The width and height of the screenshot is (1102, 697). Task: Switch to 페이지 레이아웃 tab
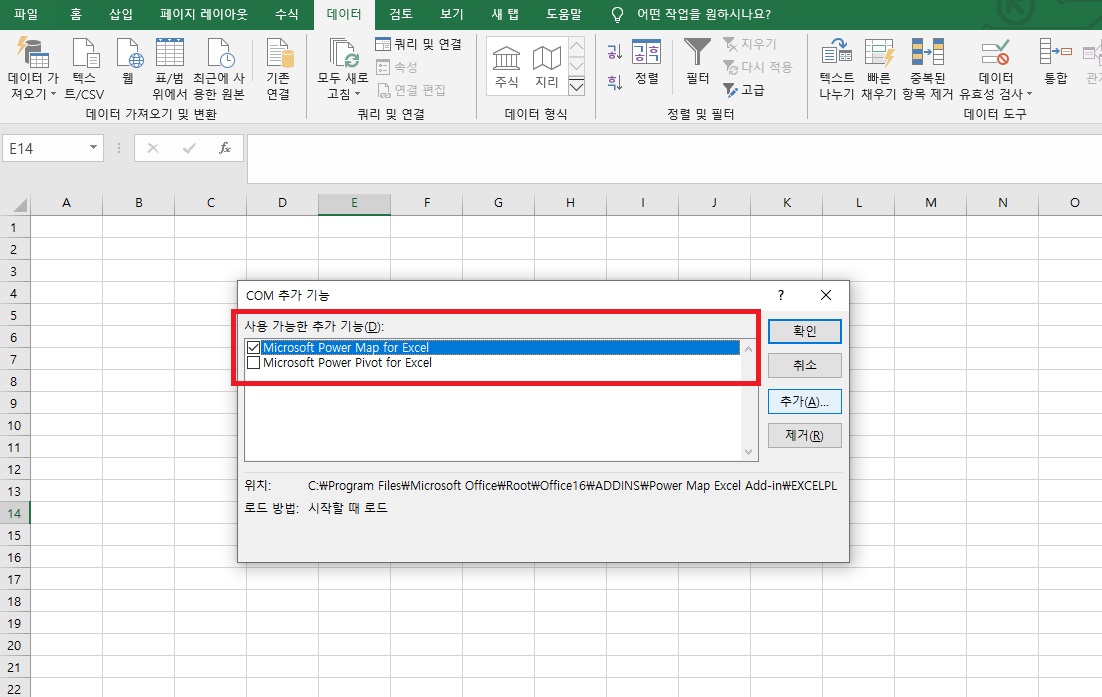204,14
